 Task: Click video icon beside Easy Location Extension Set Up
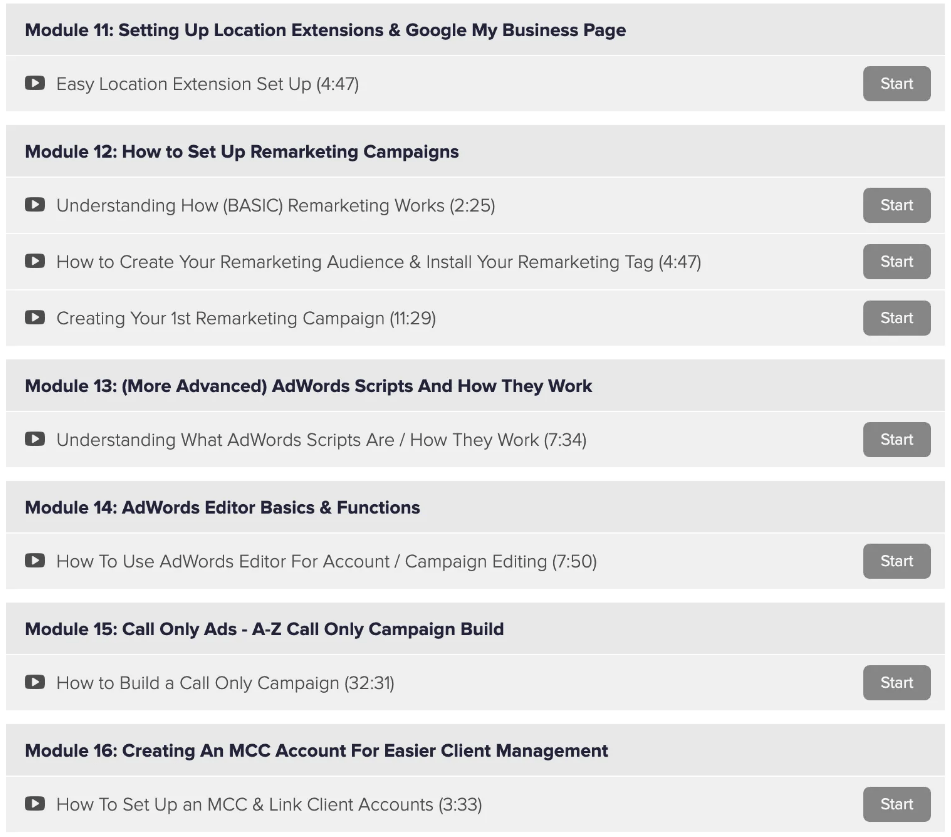[x=35, y=84]
